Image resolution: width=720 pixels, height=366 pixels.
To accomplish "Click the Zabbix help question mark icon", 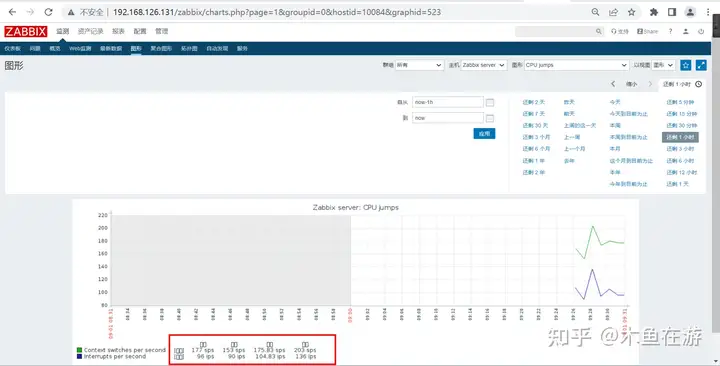I will pos(670,31).
